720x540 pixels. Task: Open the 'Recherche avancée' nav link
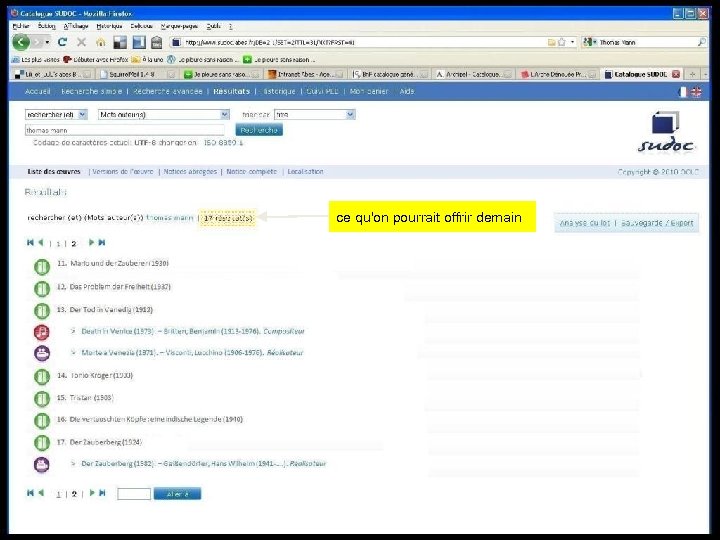[168, 91]
